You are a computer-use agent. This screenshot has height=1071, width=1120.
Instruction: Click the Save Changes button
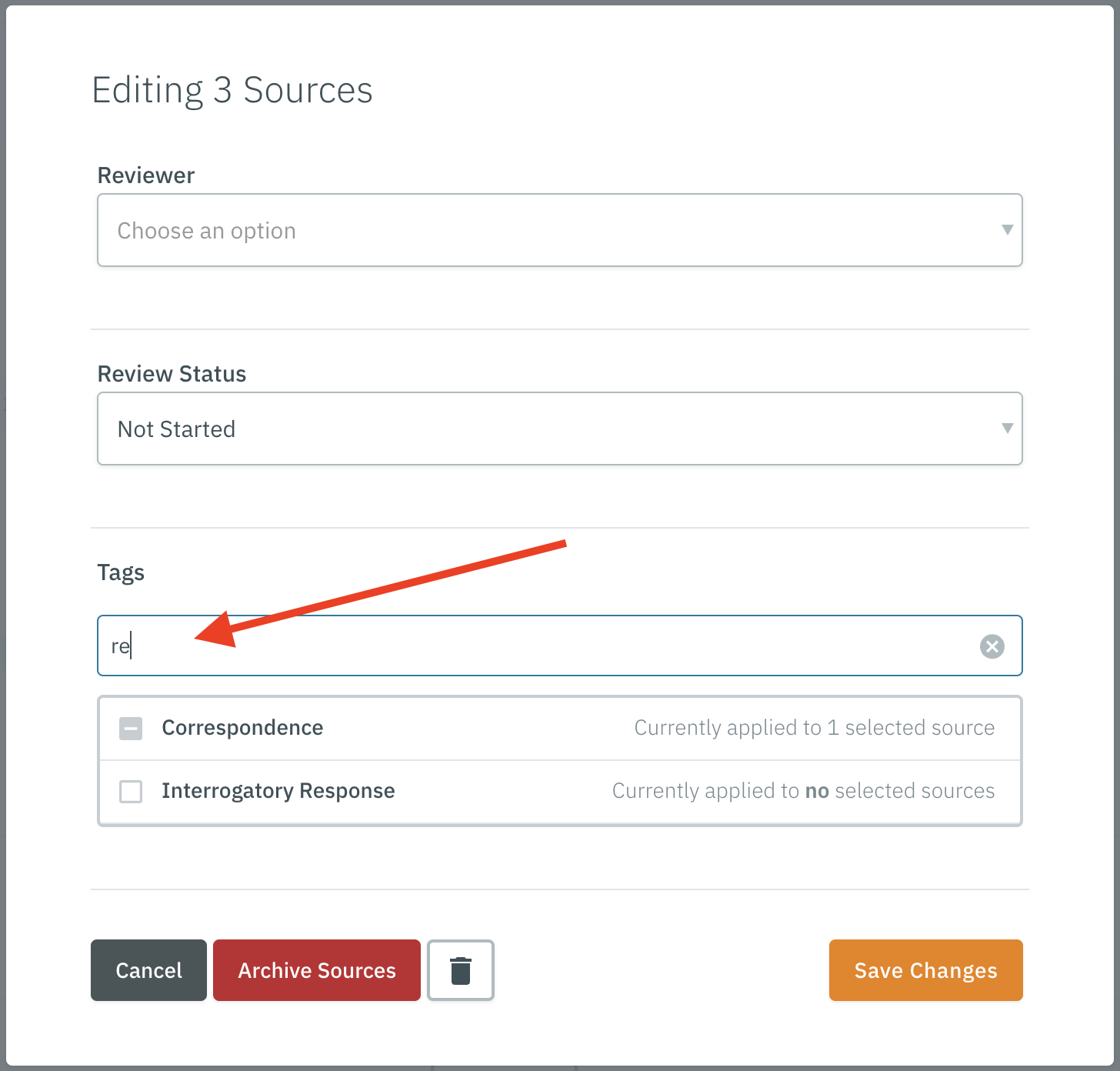pos(926,970)
